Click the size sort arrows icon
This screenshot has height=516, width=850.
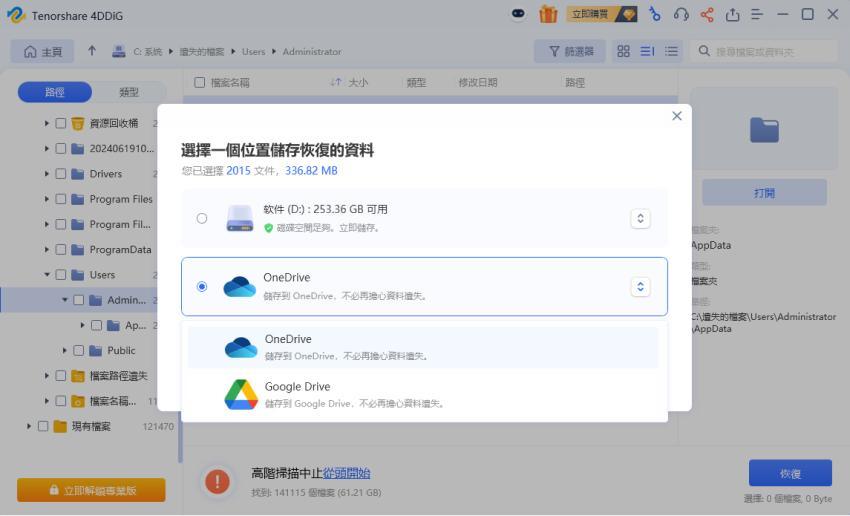point(336,82)
